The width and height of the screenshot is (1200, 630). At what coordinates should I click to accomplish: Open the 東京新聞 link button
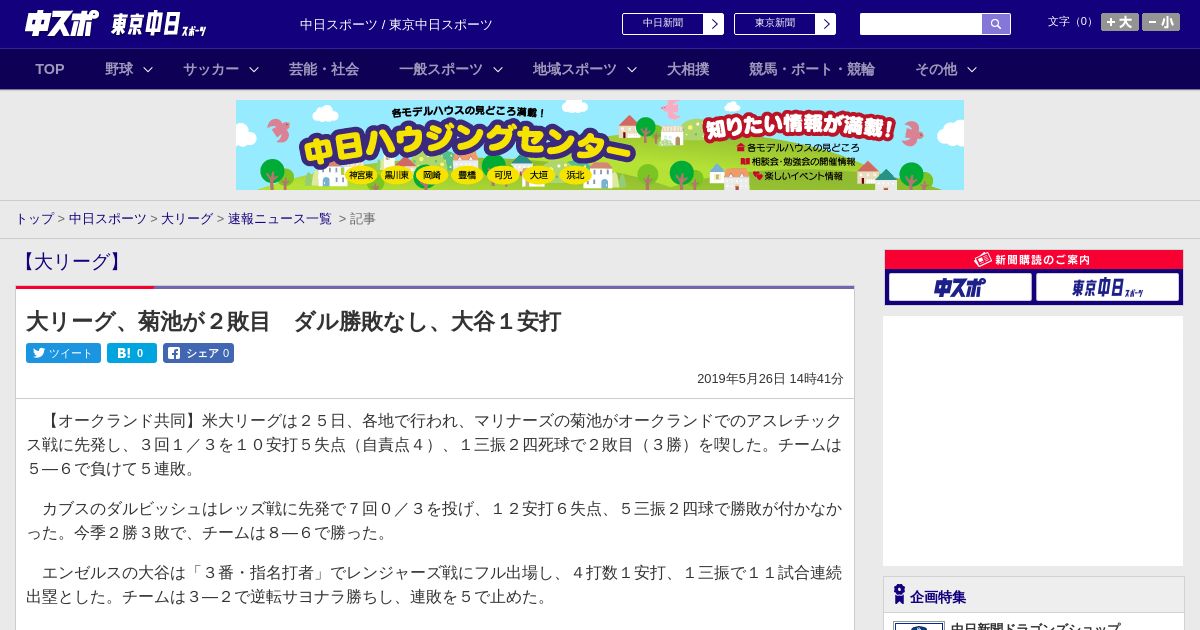(x=775, y=24)
